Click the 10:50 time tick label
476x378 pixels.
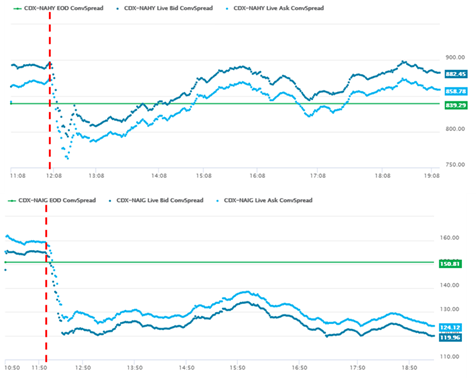[x=12, y=368]
